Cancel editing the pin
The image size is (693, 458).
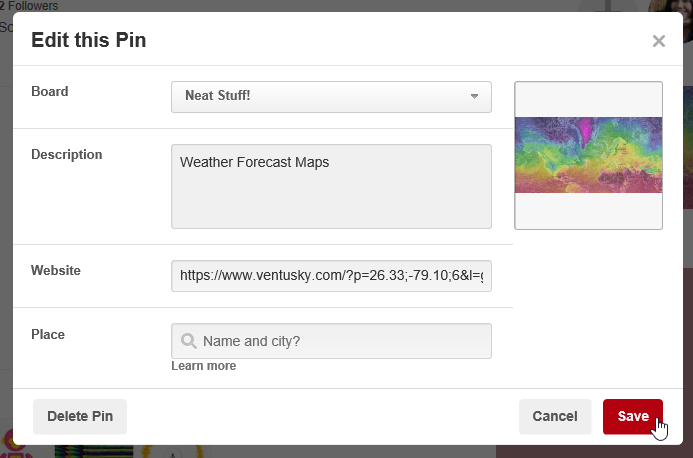[x=555, y=416]
